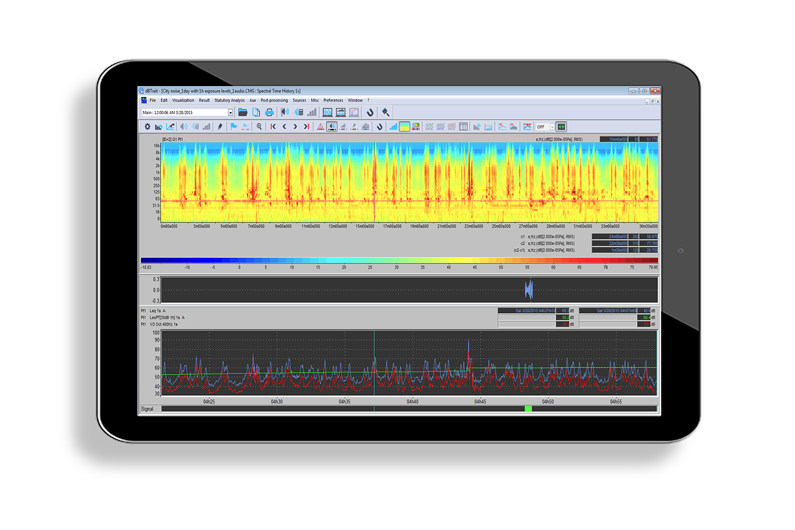Viewport: 795px width, 530px height.
Task: Jump to first position with red-bar arrow
Action: point(273,127)
